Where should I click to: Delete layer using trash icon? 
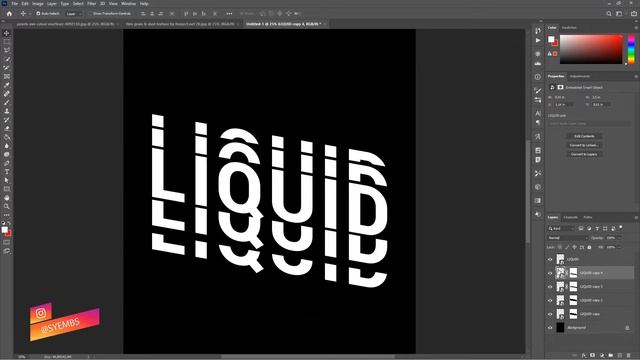coord(629,356)
